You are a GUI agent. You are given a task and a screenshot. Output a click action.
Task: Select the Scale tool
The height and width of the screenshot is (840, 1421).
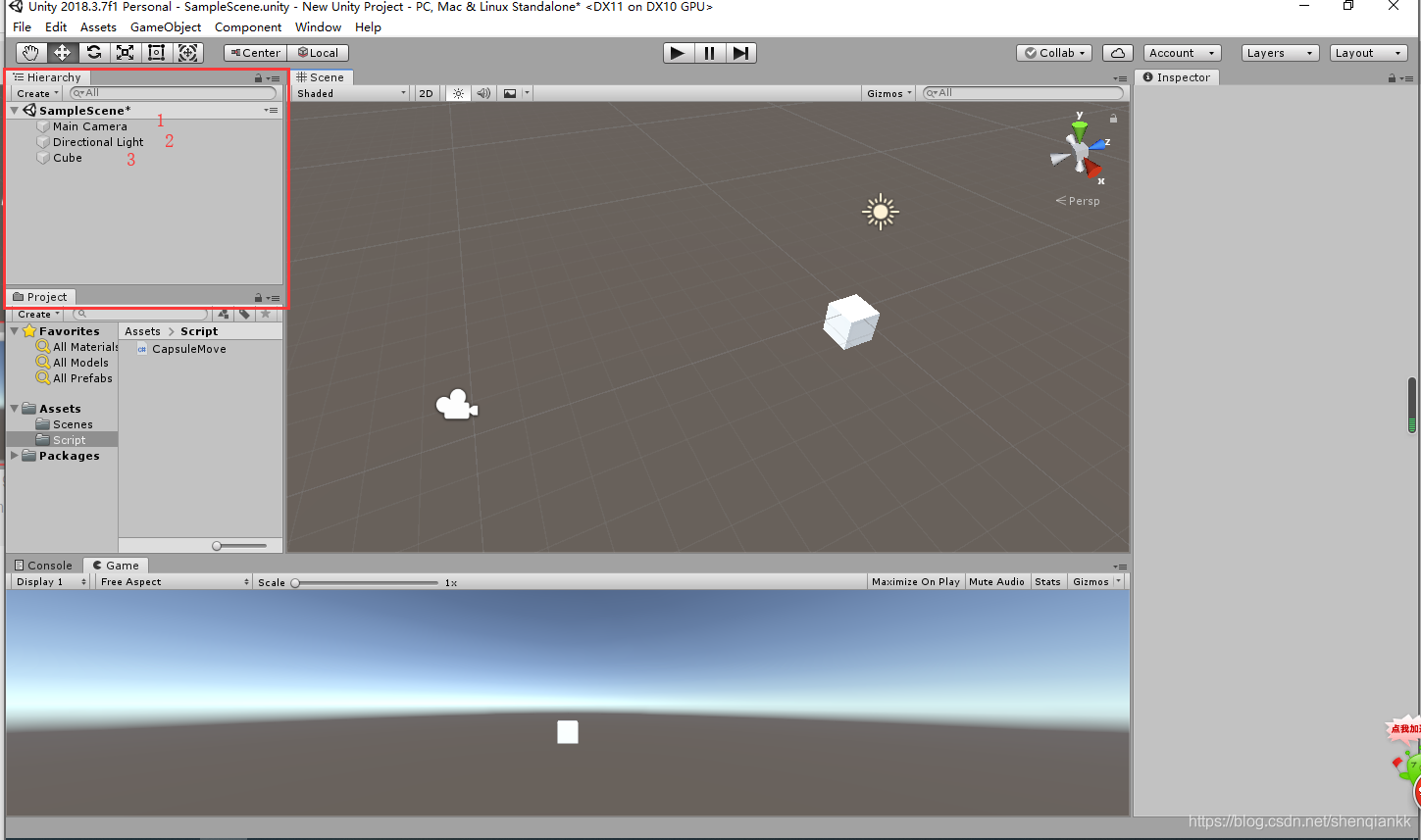[x=125, y=53]
